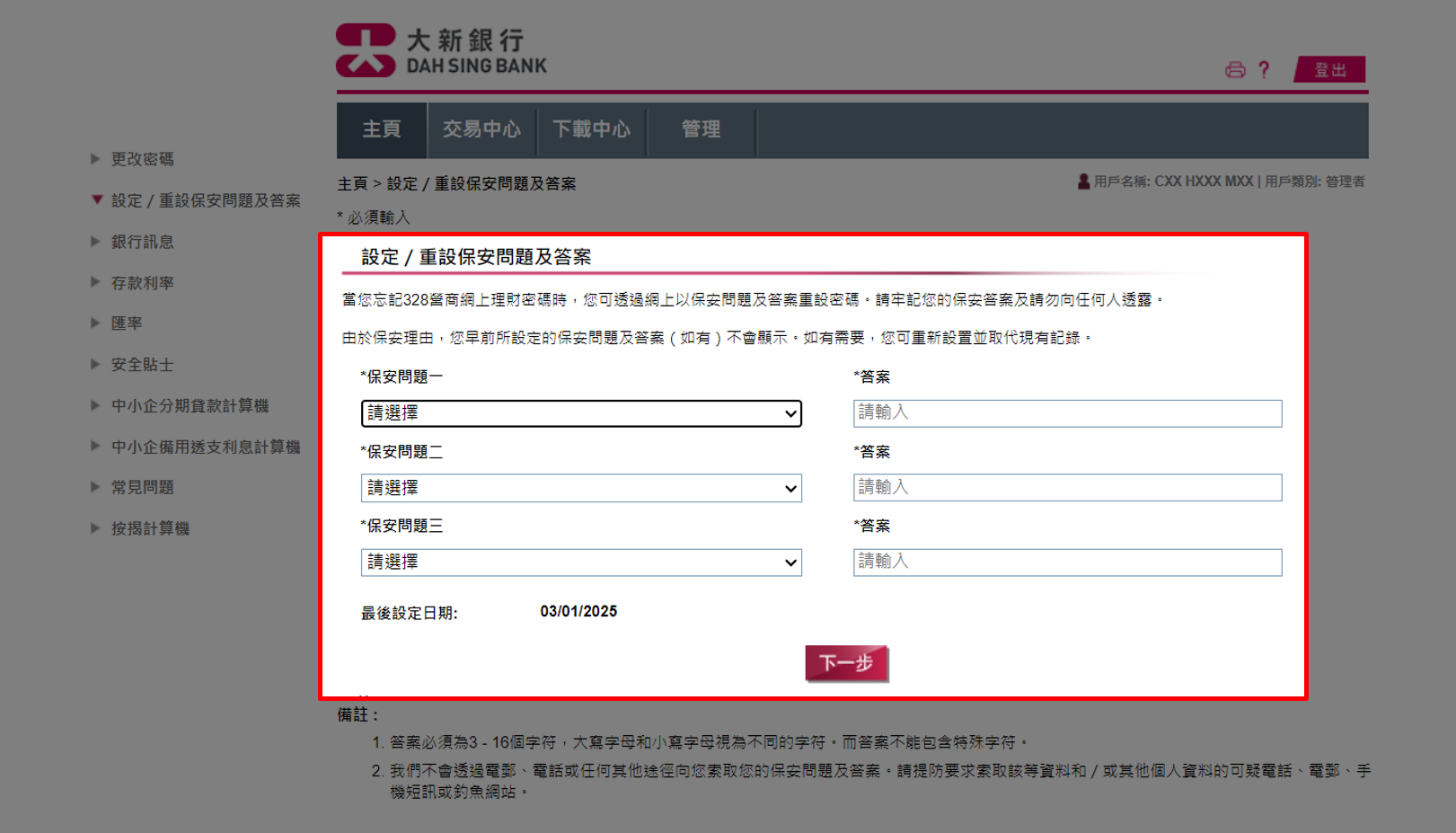Click the answer field for question one
This screenshot has width=1456, height=833.
coord(1067,413)
